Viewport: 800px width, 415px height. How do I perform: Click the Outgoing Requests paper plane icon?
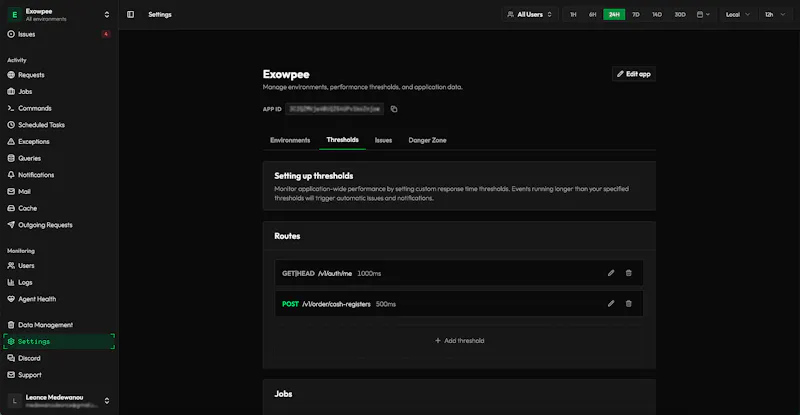point(11,225)
